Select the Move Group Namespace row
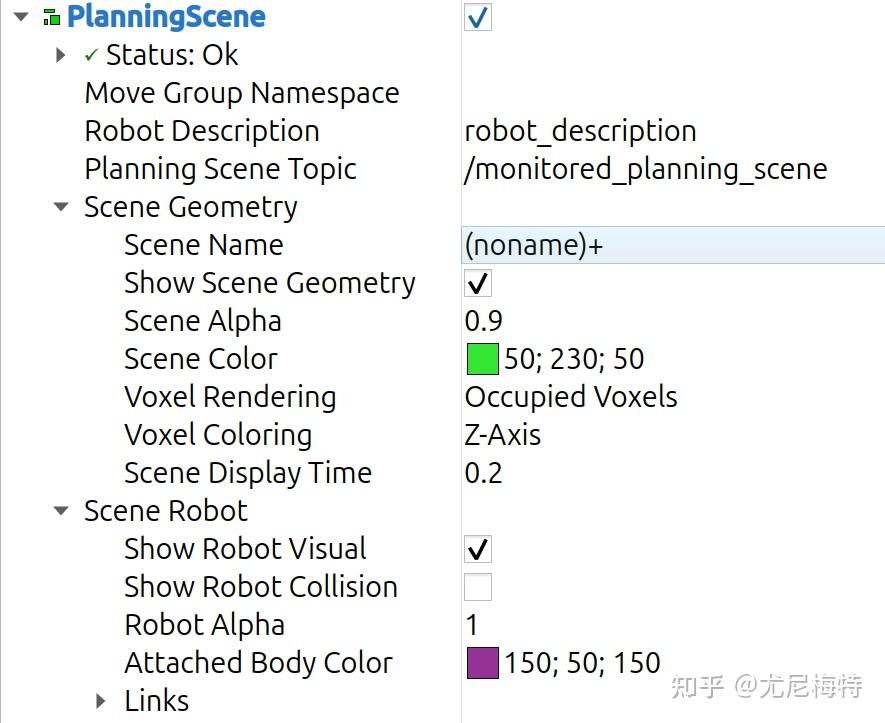The image size is (885, 723). pyautogui.click(x=242, y=93)
